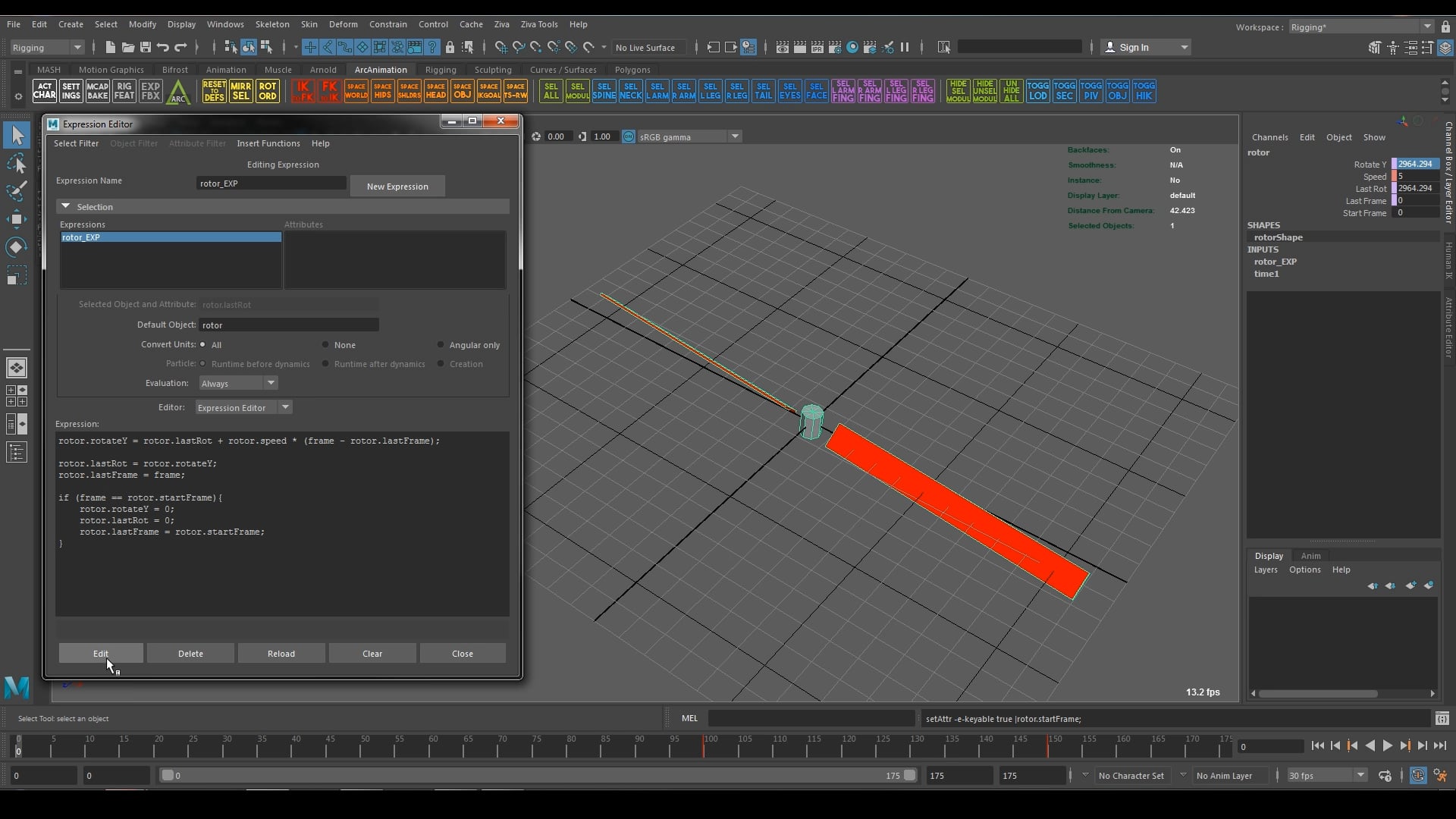Click the SEL ALL shelf button
Screen dimensions: 1456x819
point(551,92)
